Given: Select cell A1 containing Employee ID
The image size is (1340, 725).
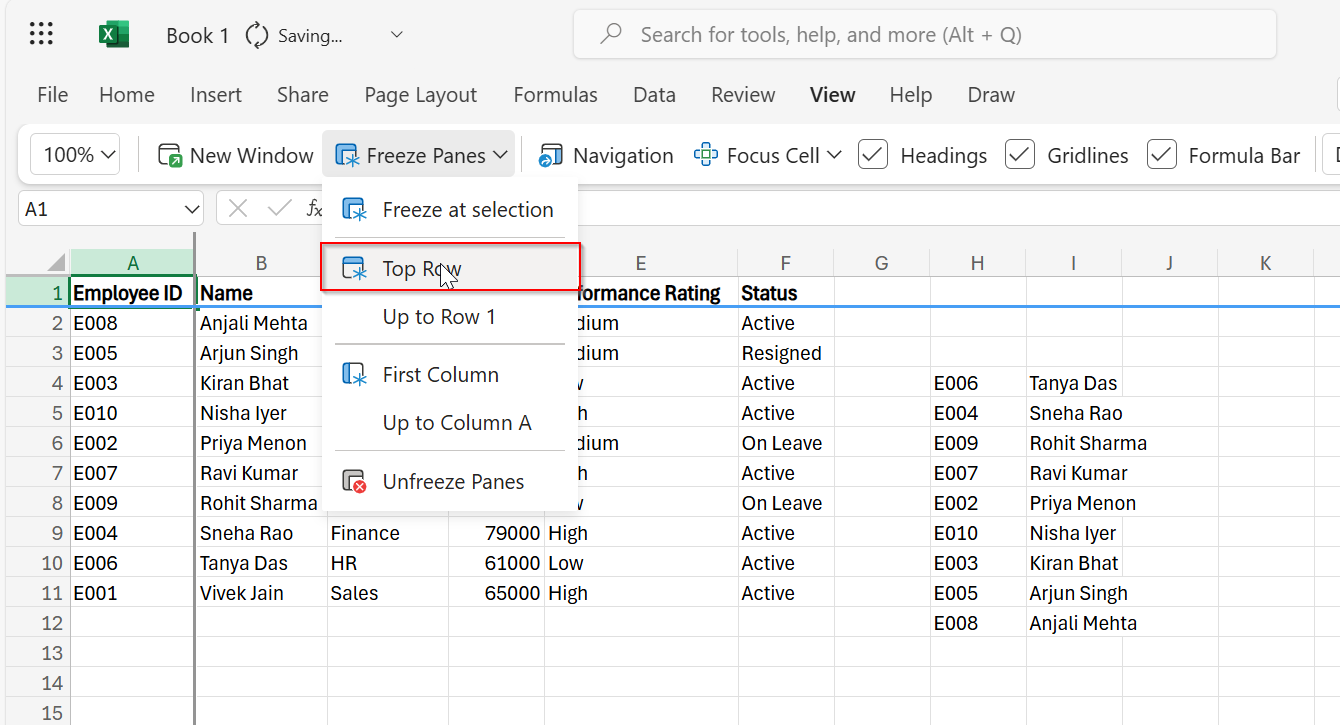Looking at the screenshot, I should 132,292.
